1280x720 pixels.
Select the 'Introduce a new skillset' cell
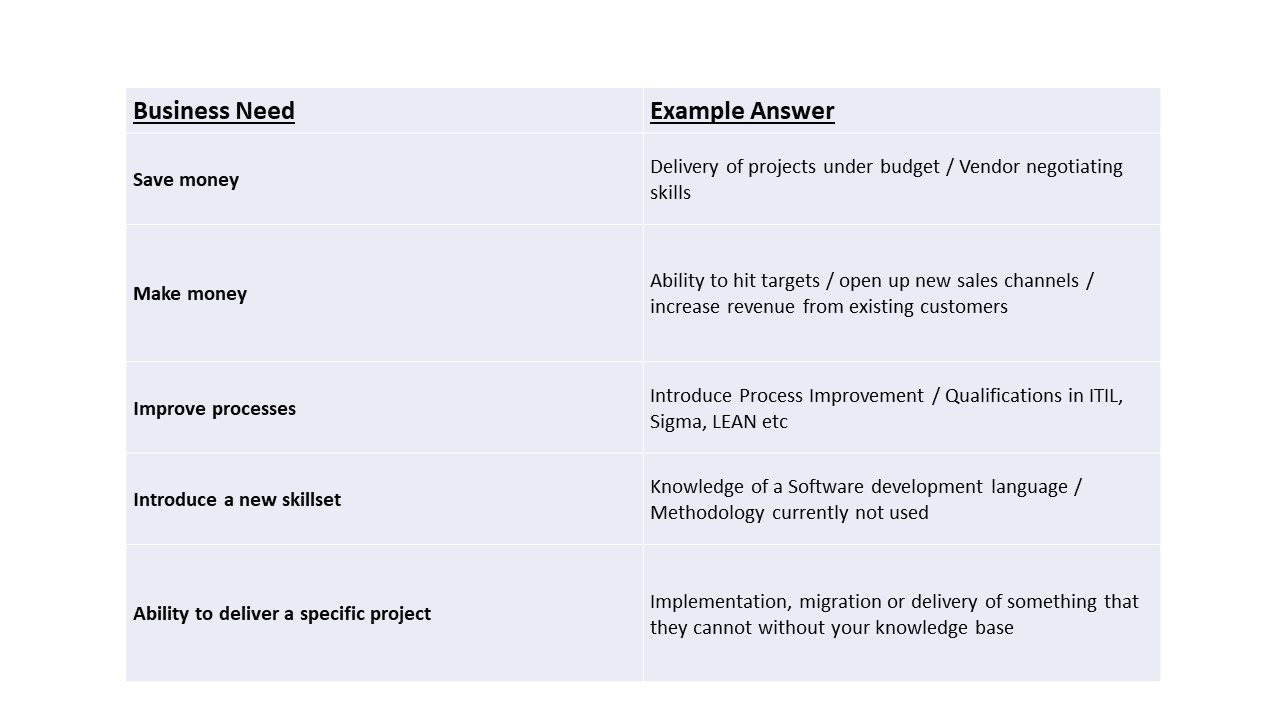coord(384,499)
